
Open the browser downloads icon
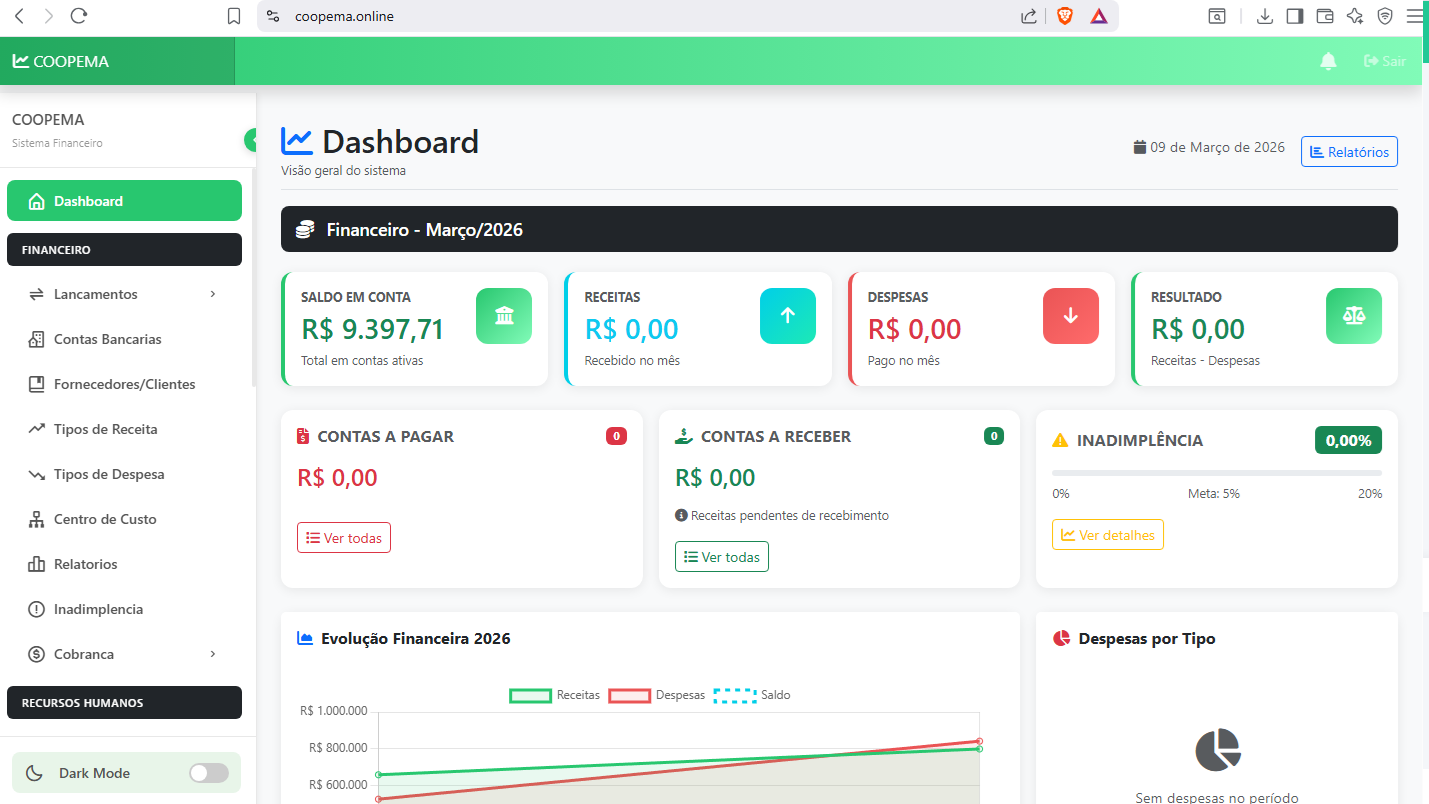click(1264, 16)
